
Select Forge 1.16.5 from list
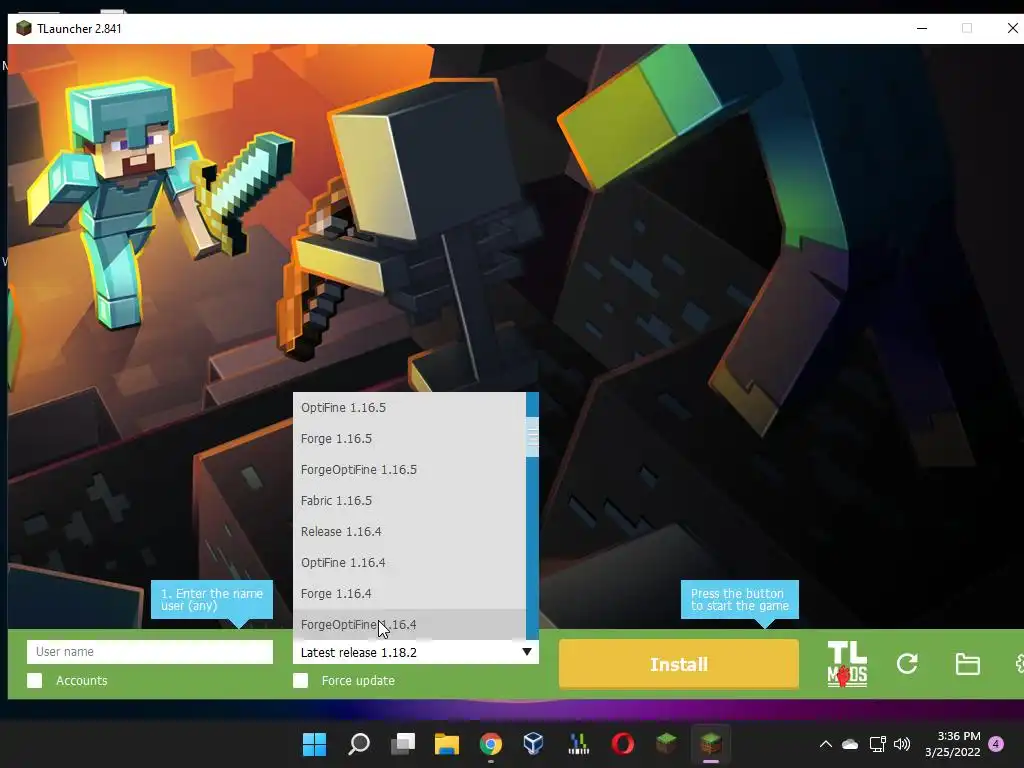click(x=409, y=438)
